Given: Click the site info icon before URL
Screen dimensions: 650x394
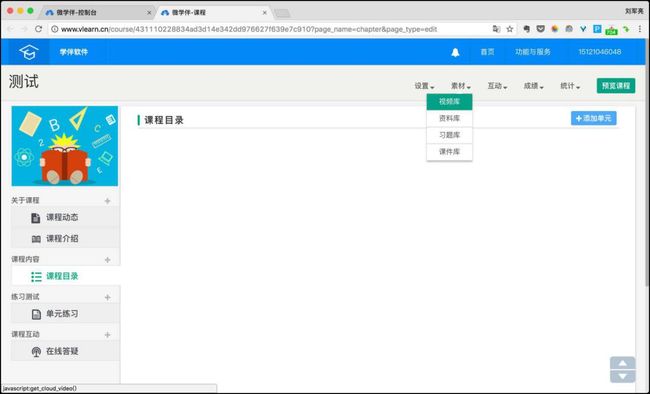Looking at the screenshot, I should 54,29.
